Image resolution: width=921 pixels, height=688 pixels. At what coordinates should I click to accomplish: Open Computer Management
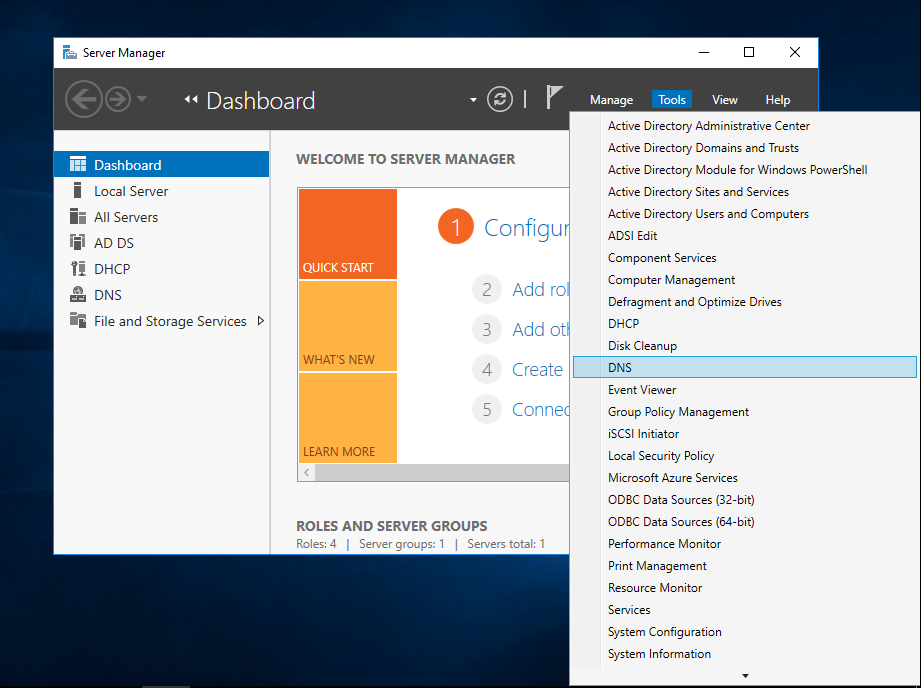pos(744,280)
